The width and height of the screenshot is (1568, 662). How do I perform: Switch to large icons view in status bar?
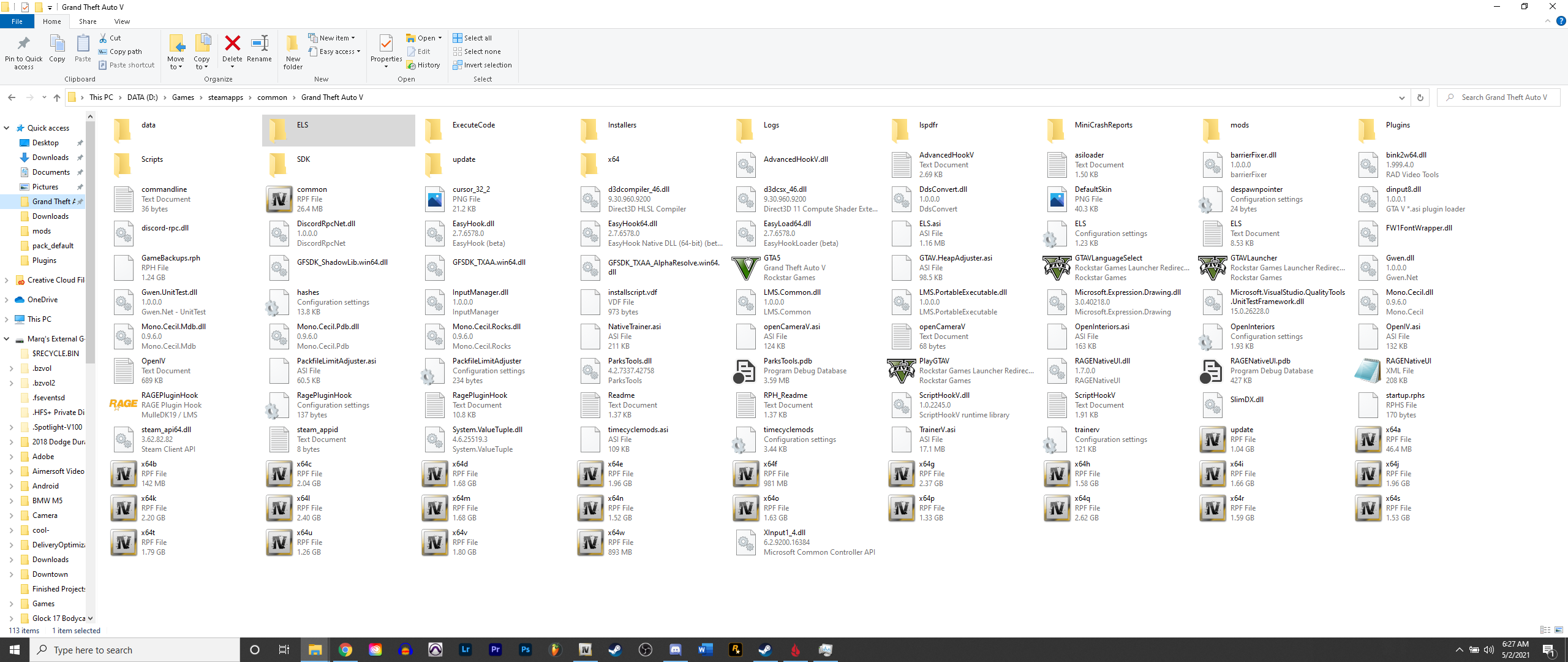coord(1559,630)
